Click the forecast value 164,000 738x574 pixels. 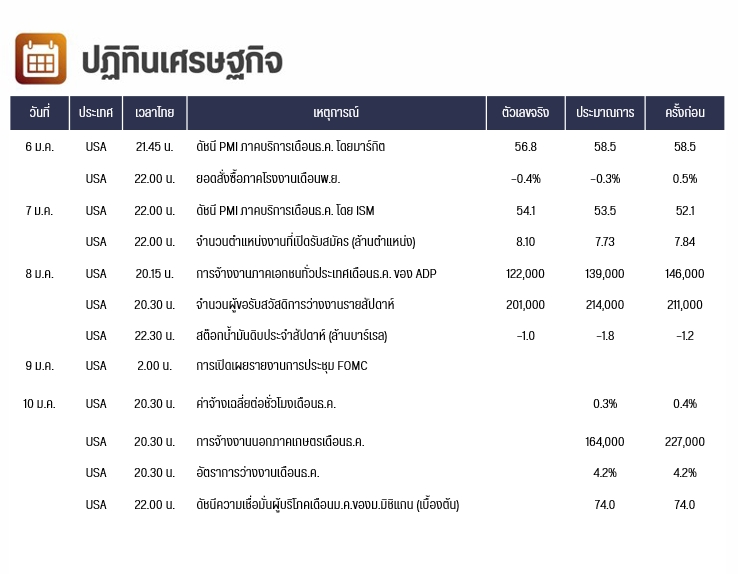click(x=605, y=442)
